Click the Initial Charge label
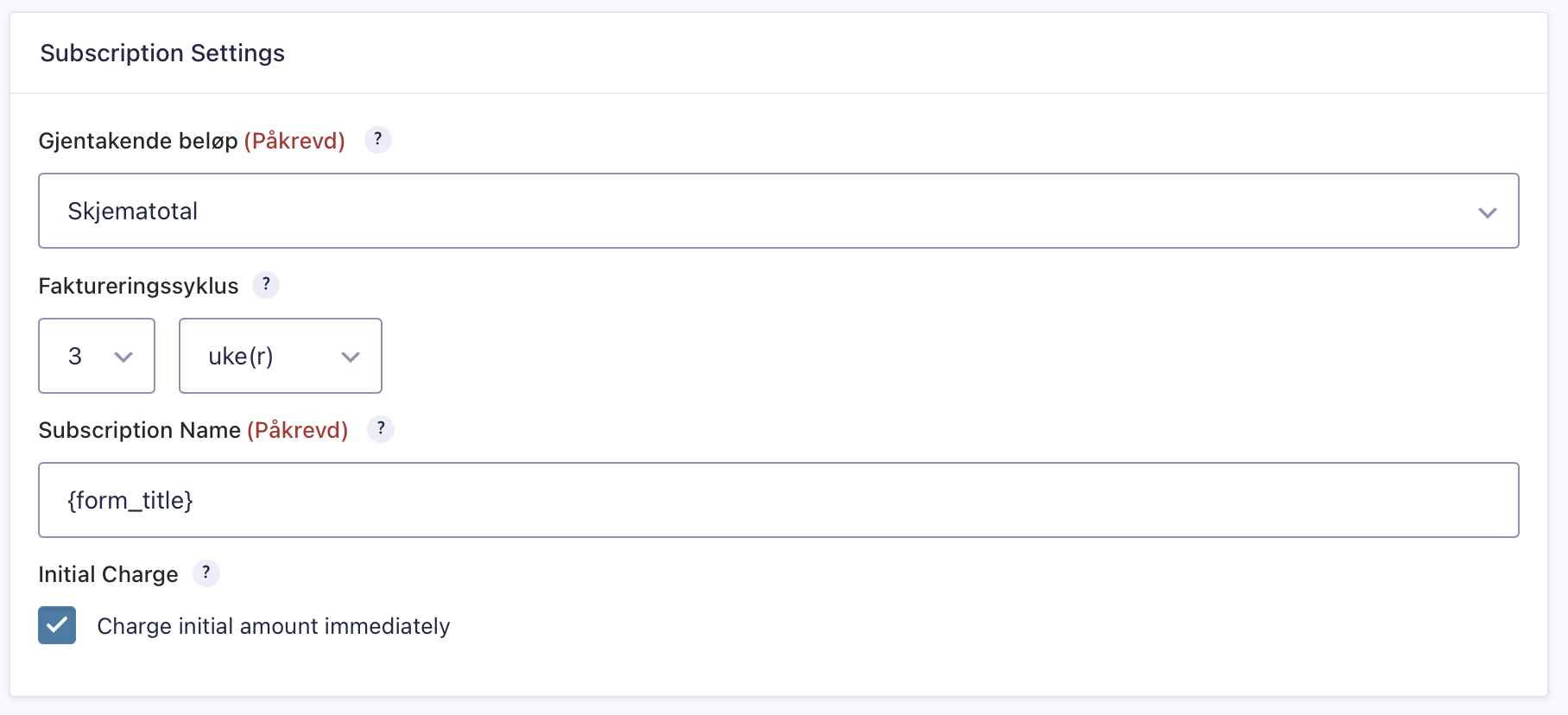Viewport: 1568px width, 715px height. (x=109, y=574)
